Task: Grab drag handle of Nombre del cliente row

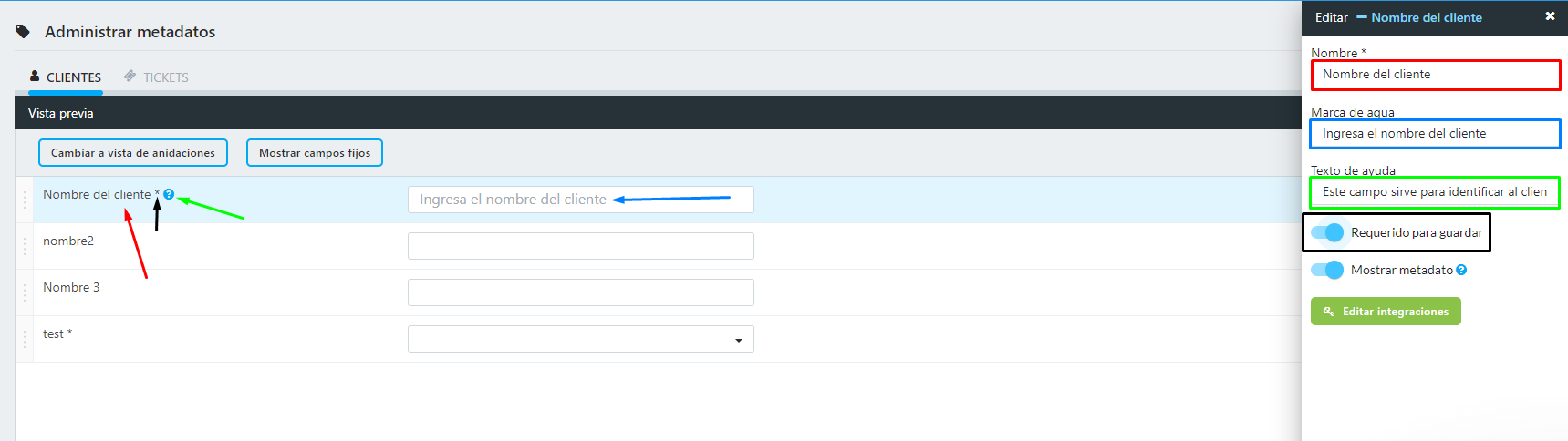Action: [25, 200]
